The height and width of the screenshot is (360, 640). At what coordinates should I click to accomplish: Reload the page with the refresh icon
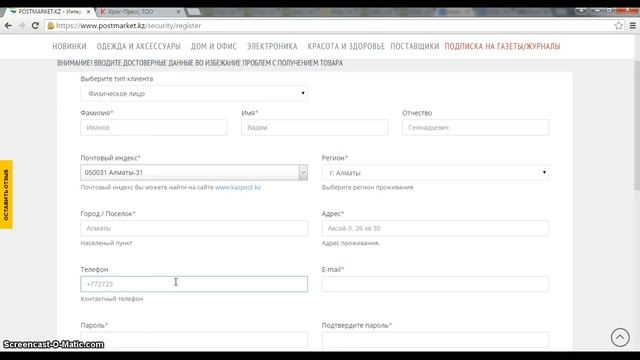(35, 26)
